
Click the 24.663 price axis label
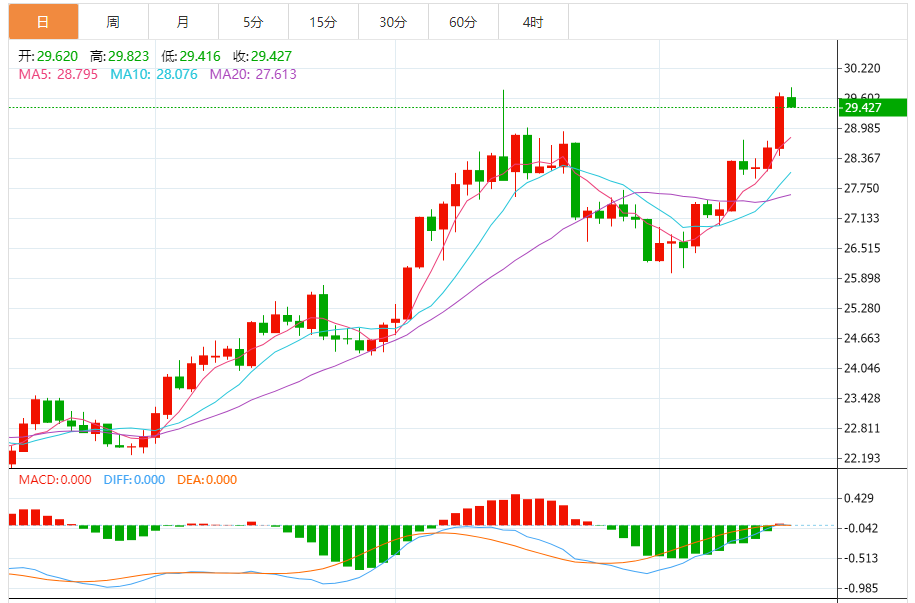(862, 339)
